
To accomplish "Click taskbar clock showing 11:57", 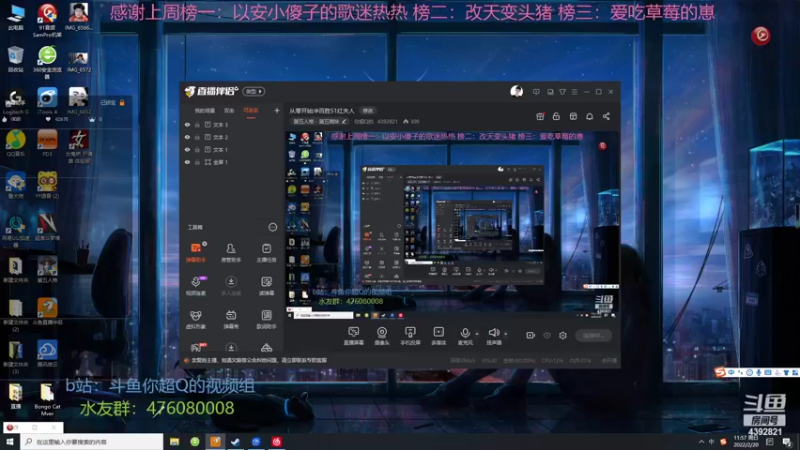I will (x=745, y=441).
